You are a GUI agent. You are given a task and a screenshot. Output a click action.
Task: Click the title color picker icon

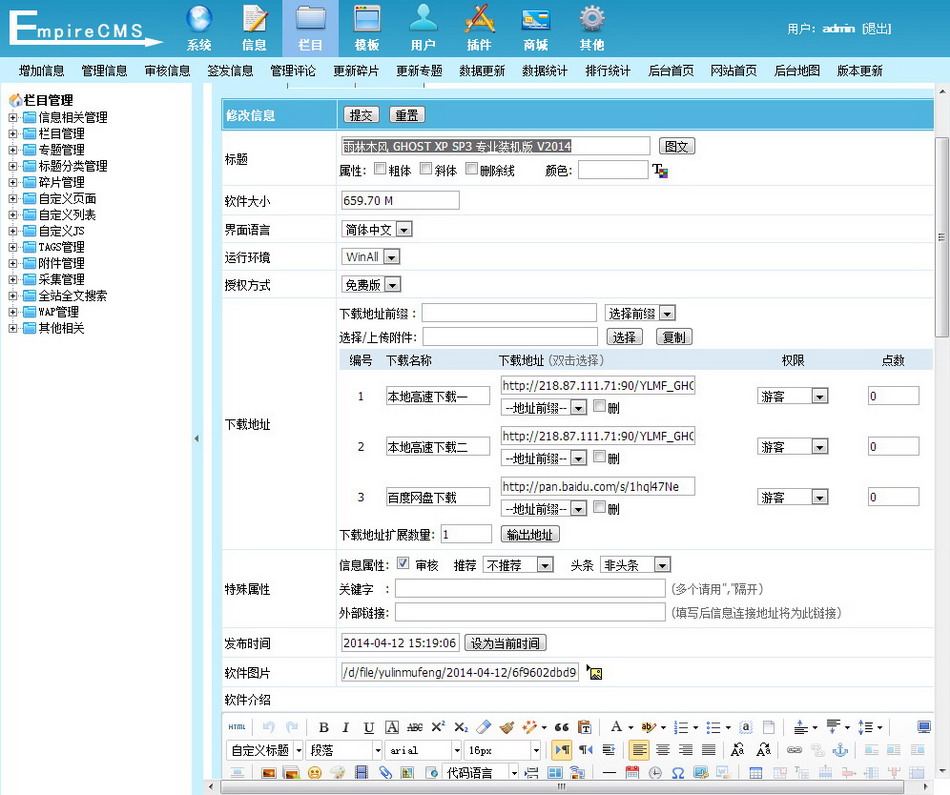(660, 171)
